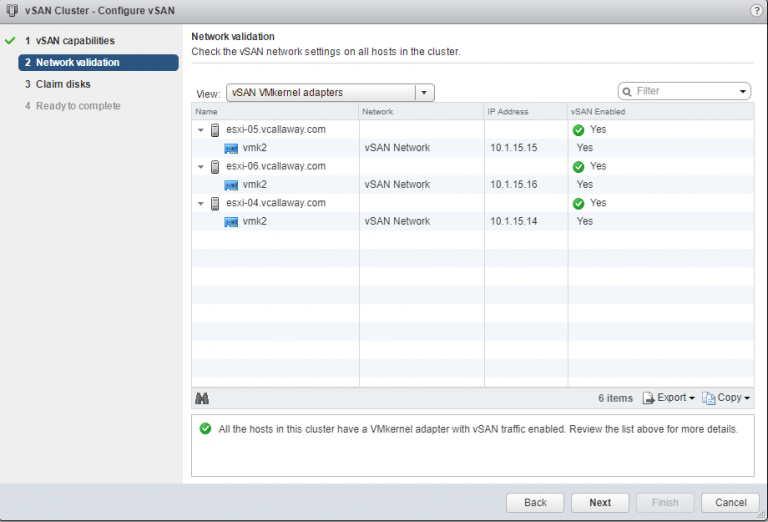This screenshot has height=522, width=768.
Task: Click inside the Filter text field
Action: tap(684, 91)
